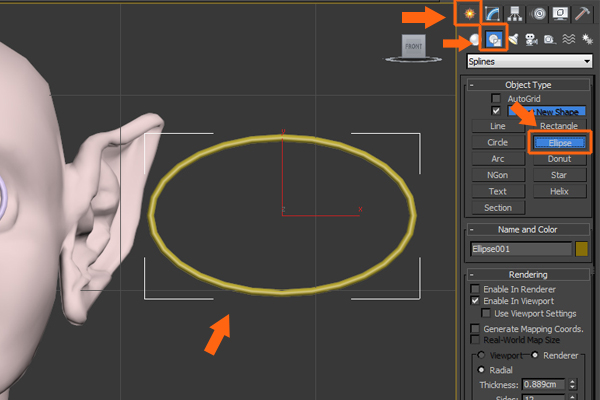Image resolution: width=600 pixels, height=400 pixels.
Task: Open the Utilities hammer tab
Action: tap(582, 14)
